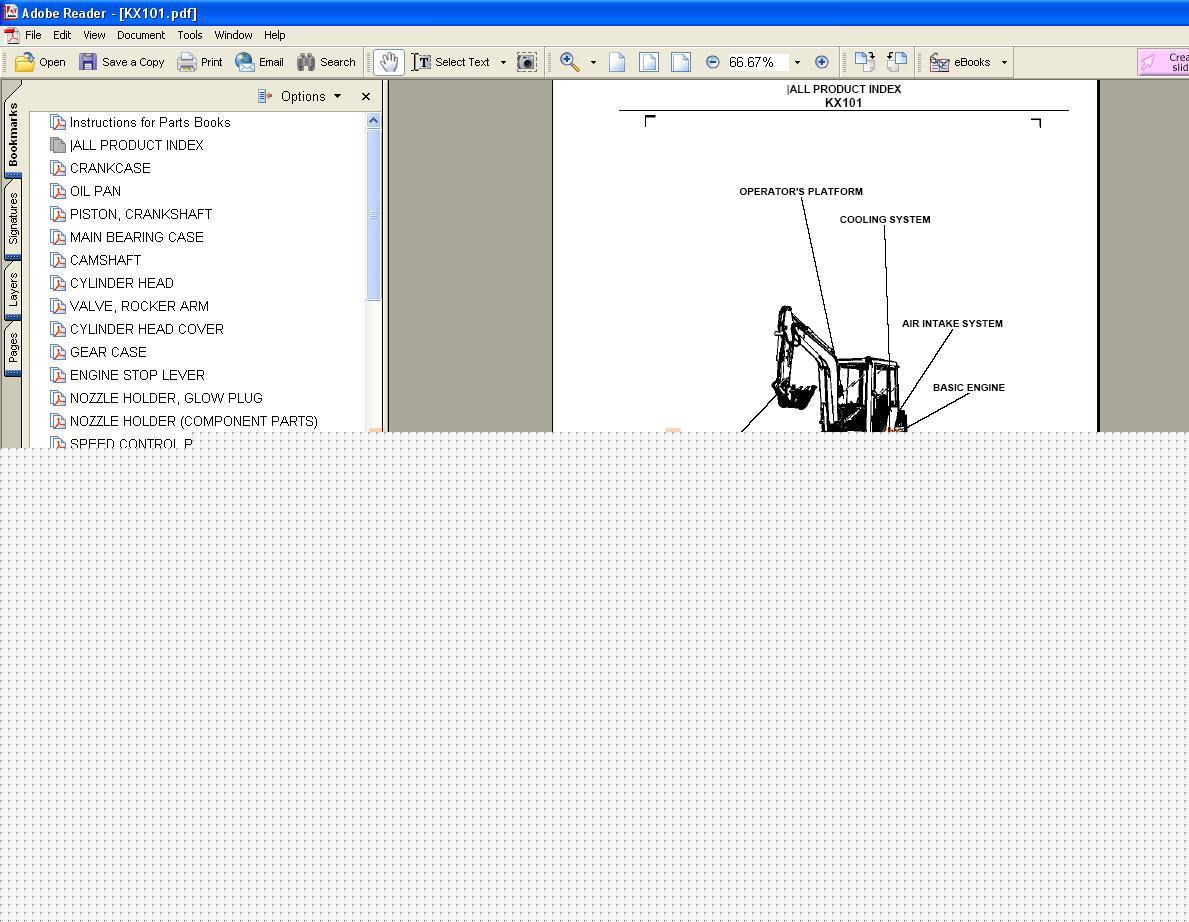This screenshot has width=1189, height=922.
Task: Click the AIR INTAKE SYSTEM diagram label
Action: point(952,324)
